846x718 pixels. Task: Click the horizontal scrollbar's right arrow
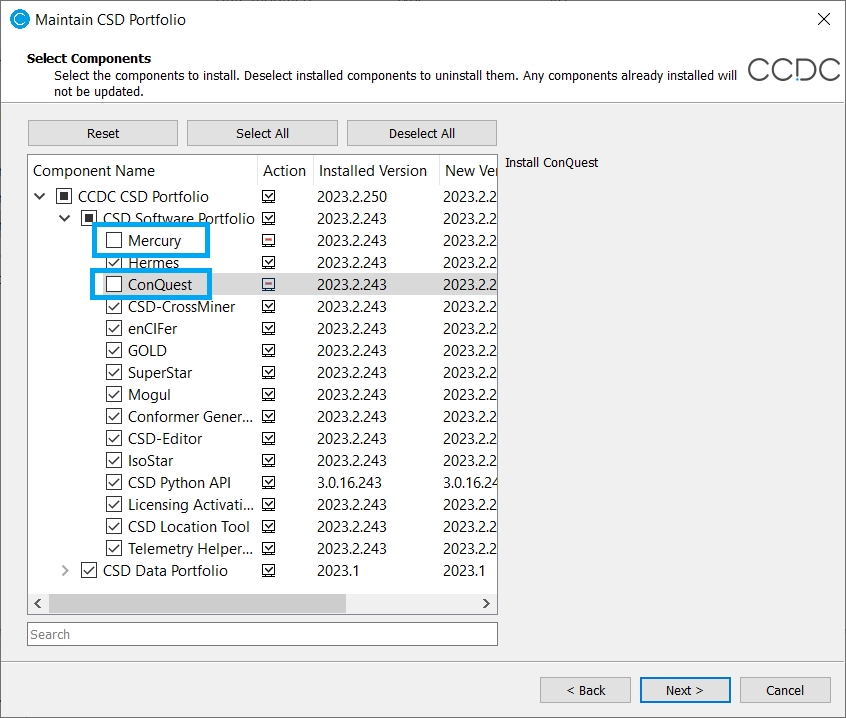point(486,603)
